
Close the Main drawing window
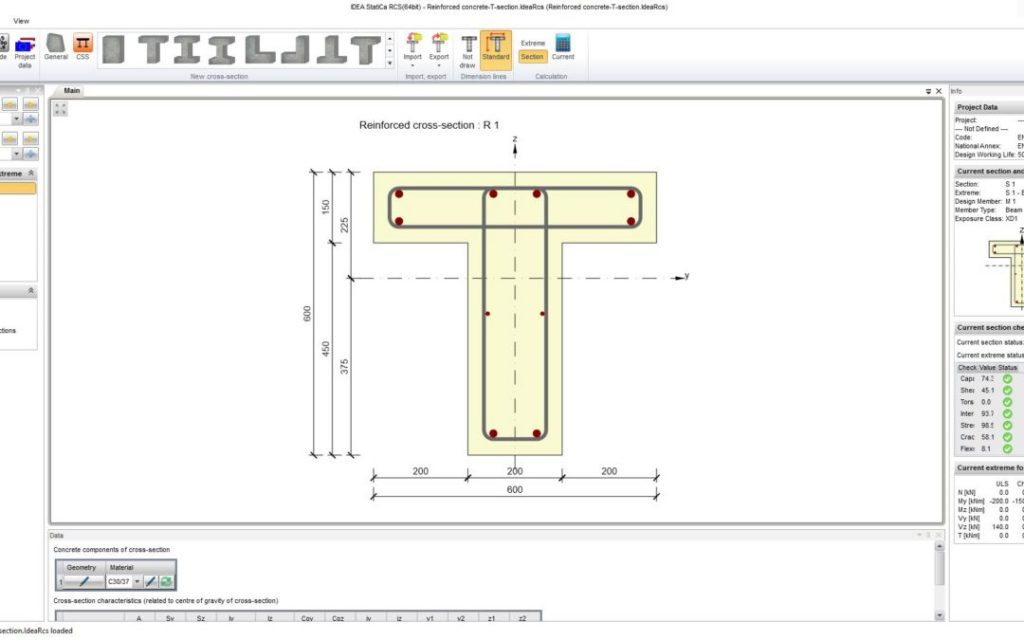939,91
